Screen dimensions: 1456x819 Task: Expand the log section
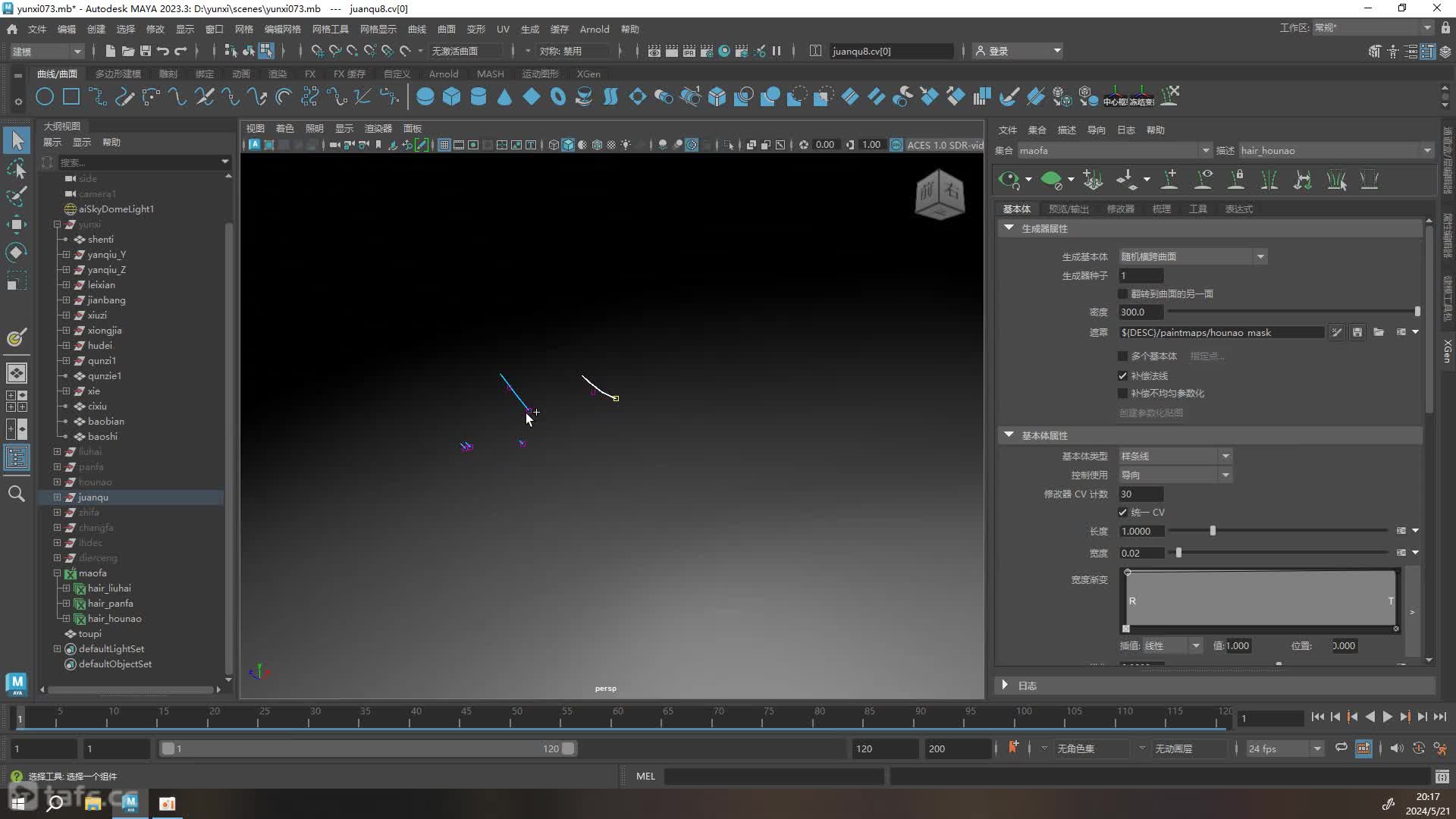pos(1005,685)
